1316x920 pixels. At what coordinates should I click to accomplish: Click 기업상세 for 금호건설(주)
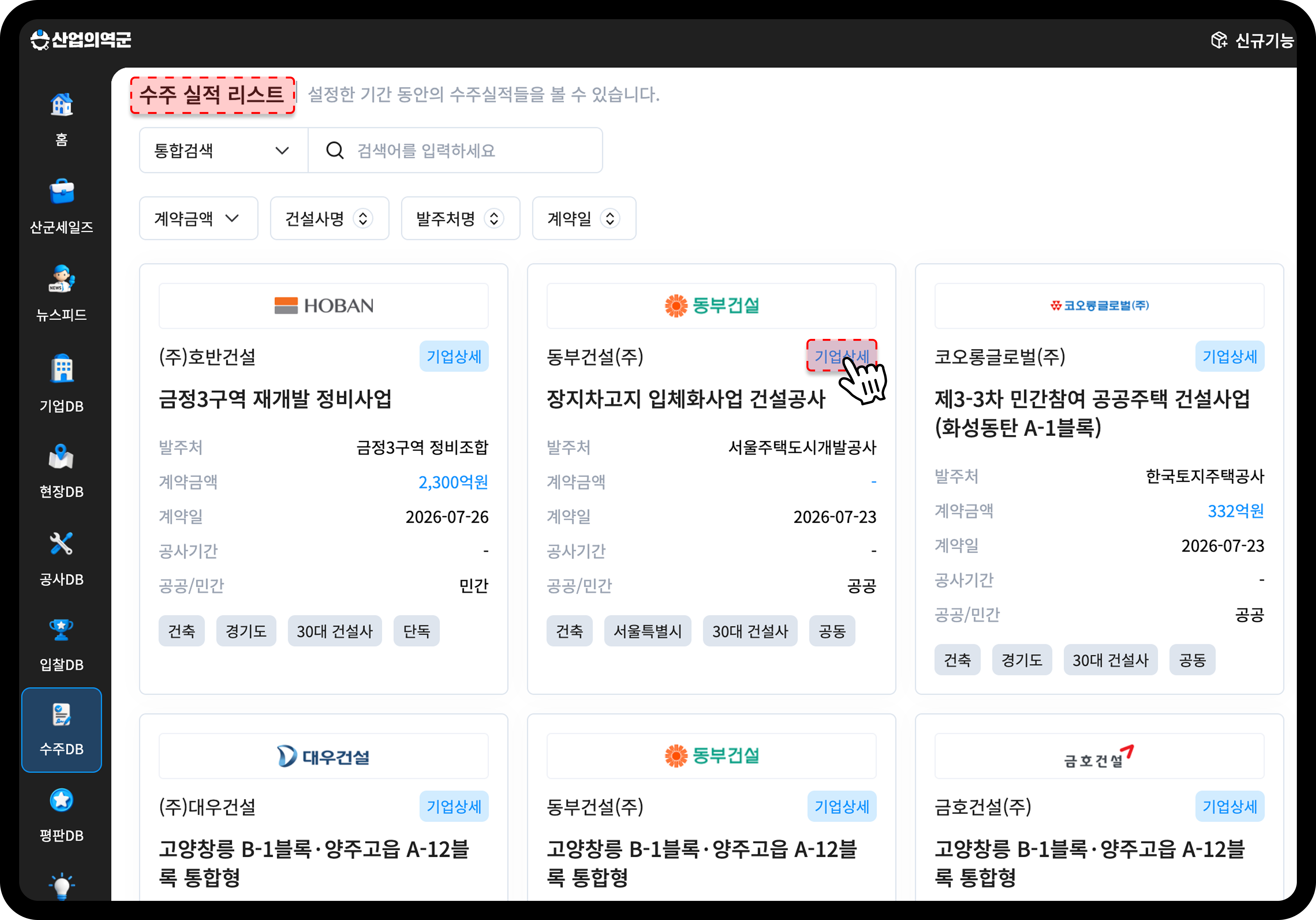pos(1229,807)
